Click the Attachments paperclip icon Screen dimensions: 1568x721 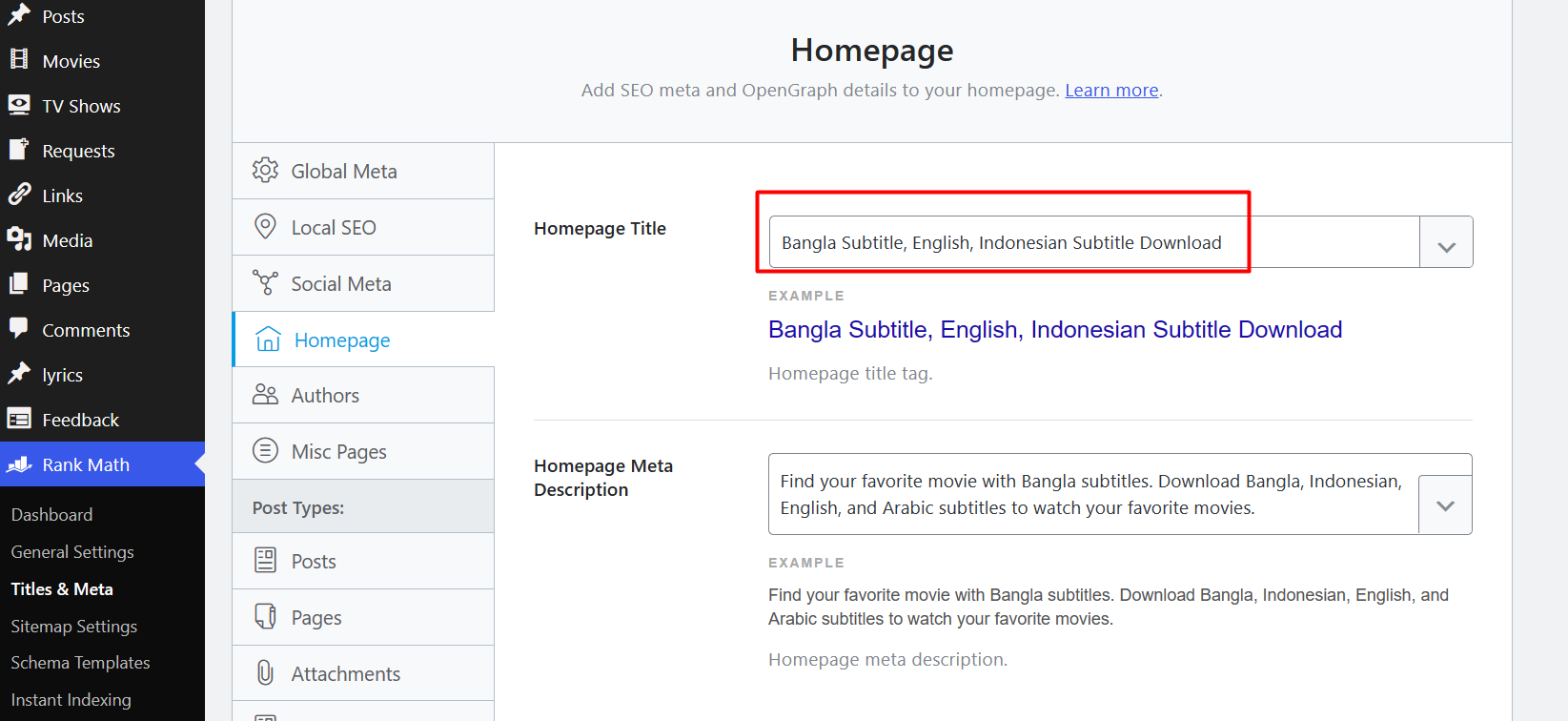(265, 672)
